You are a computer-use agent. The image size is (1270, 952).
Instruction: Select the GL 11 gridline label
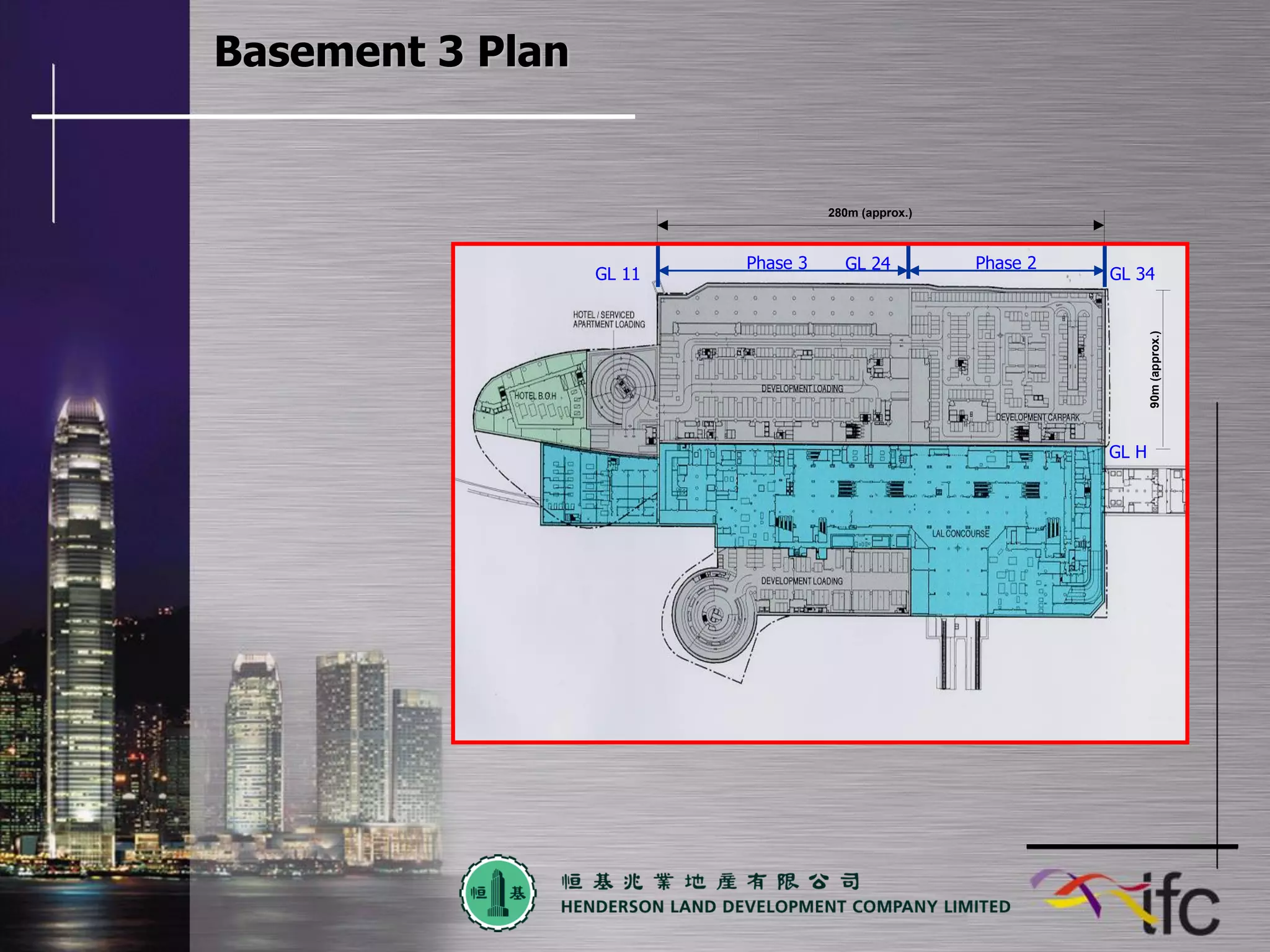coord(616,274)
